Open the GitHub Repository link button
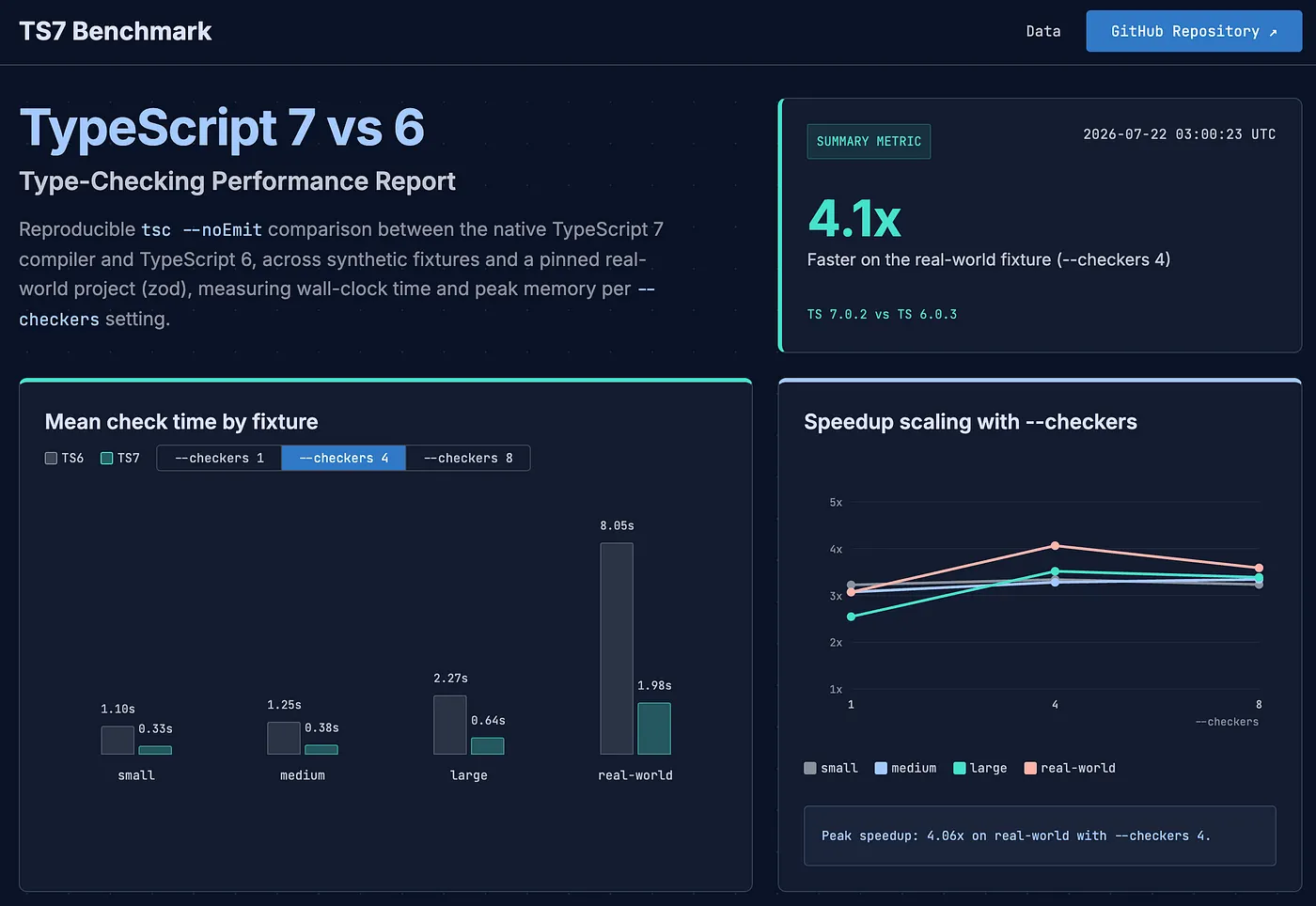1316x906 pixels. [1194, 31]
